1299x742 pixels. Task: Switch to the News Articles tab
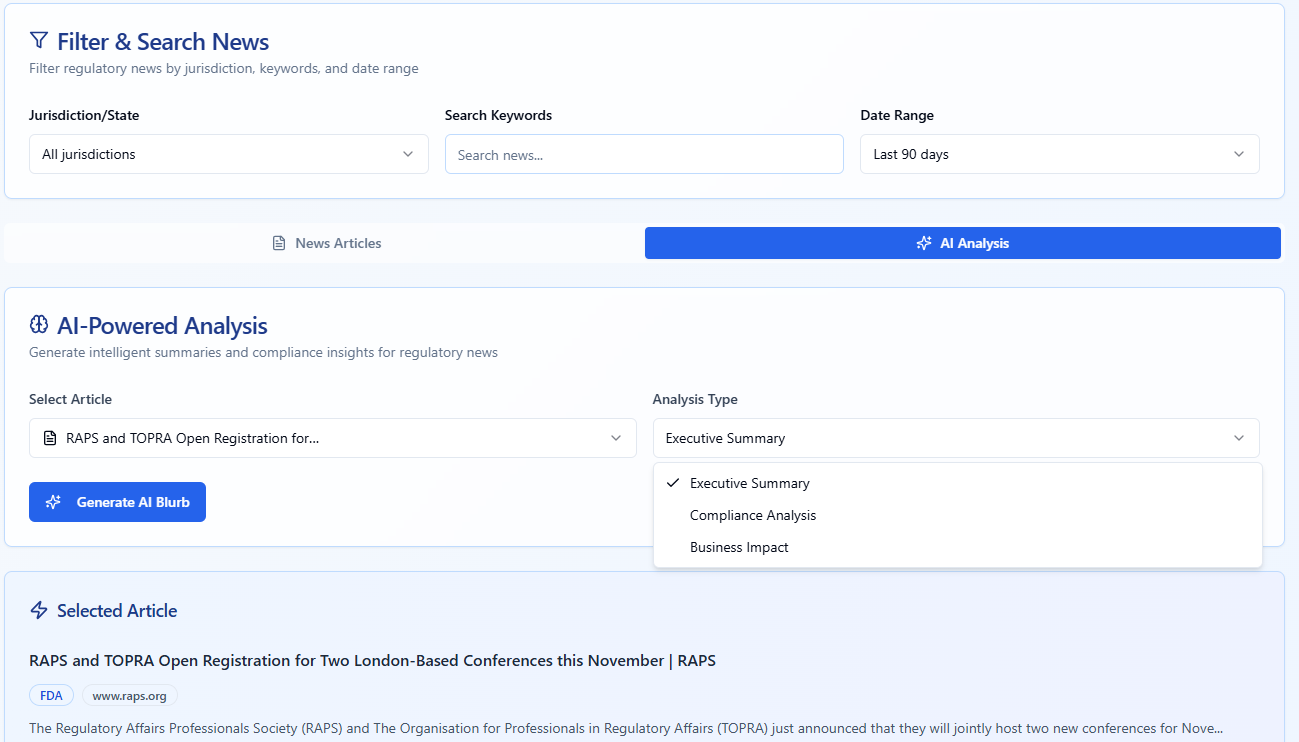point(326,243)
